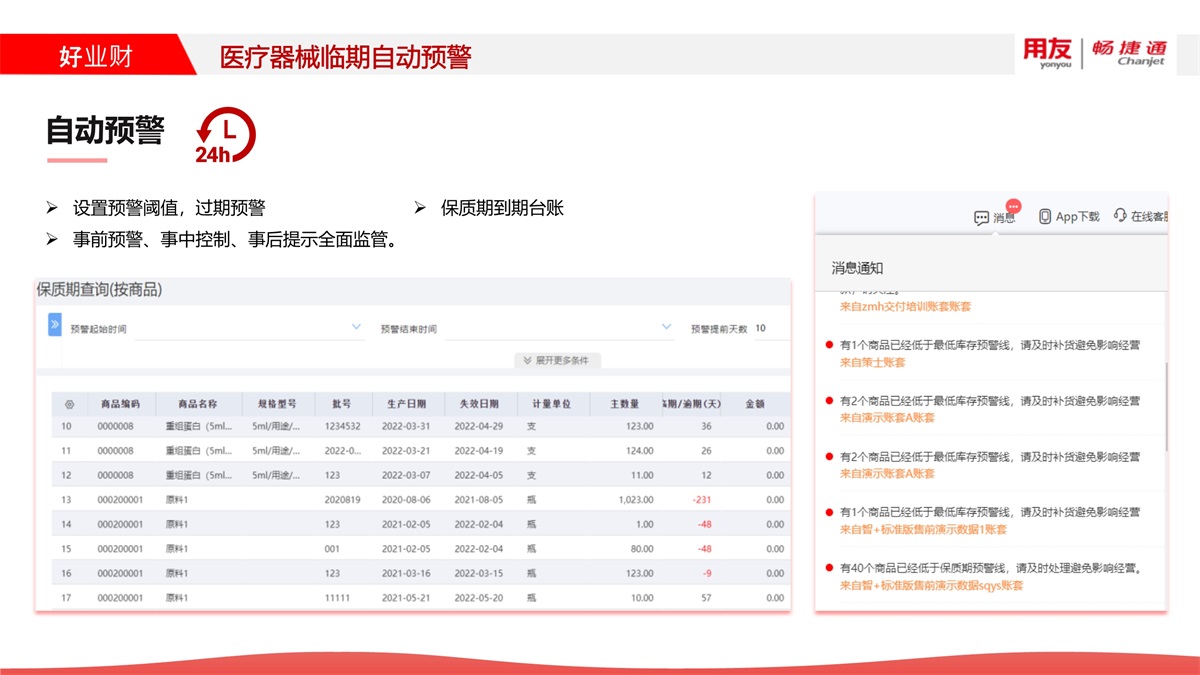Click the 预警提前天数 input field
The width and height of the screenshot is (1200, 675).
(768, 328)
